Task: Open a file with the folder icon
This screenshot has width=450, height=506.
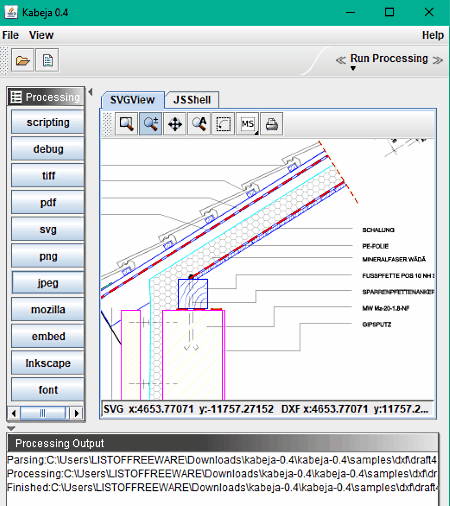Action: click(x=22, y=60)
